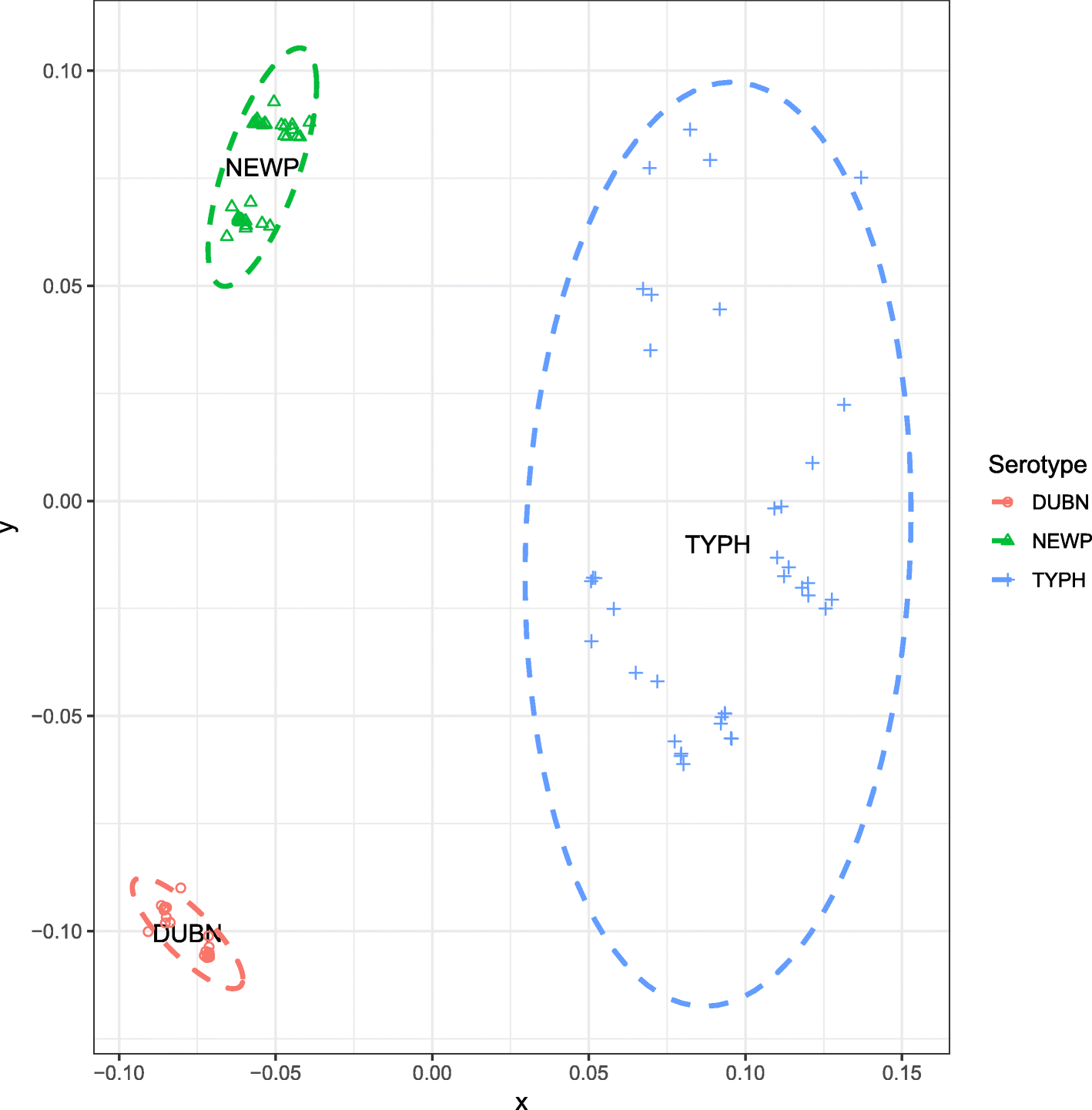Click the x-axis tick label 0.00
1092x1110 pixels.
[432, 1073]
